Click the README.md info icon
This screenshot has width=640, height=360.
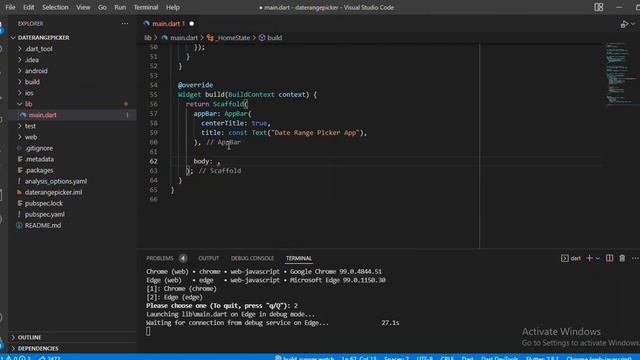[19, 225]
